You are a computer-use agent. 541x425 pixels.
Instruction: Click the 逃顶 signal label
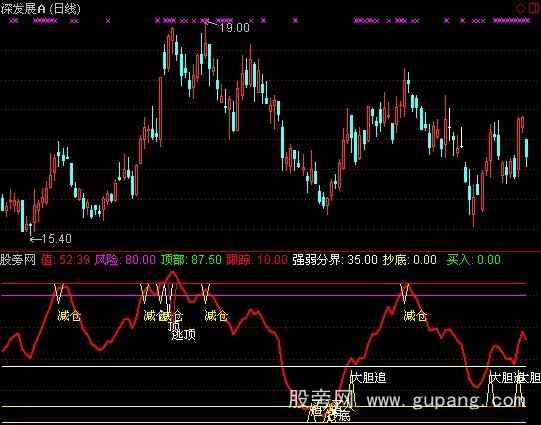184,334
